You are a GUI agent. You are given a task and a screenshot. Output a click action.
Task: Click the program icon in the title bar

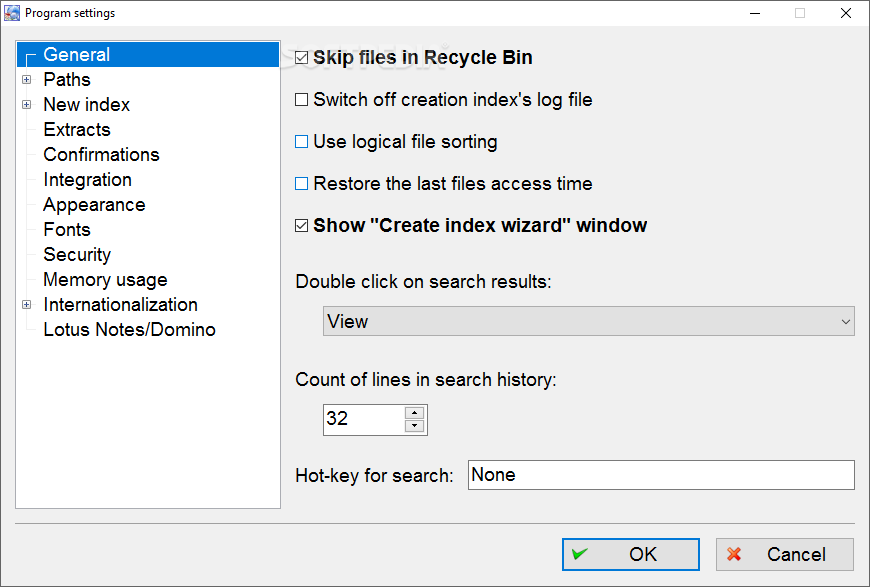coord(12,13)
